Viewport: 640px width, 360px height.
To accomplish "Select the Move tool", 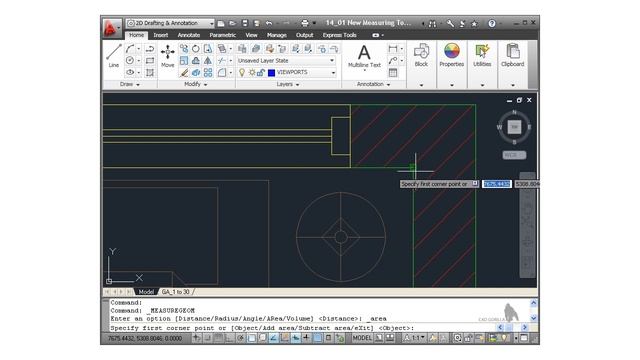I will point(167,56).
